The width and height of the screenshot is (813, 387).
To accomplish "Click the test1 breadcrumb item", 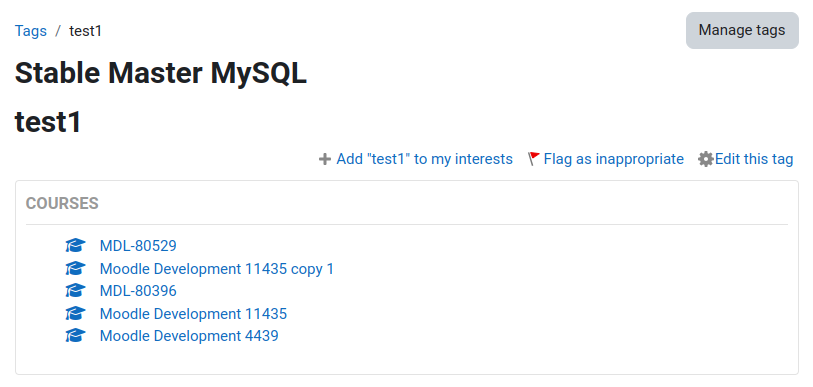I will coord(86,31).
